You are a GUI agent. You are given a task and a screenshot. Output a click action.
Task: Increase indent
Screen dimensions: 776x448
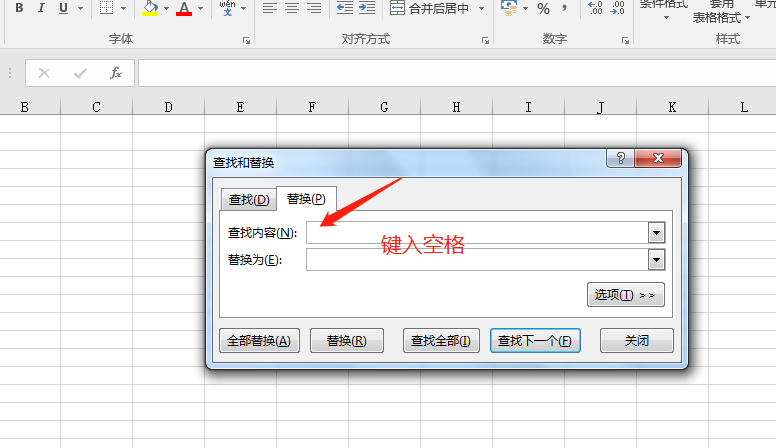tap(367, 8)
